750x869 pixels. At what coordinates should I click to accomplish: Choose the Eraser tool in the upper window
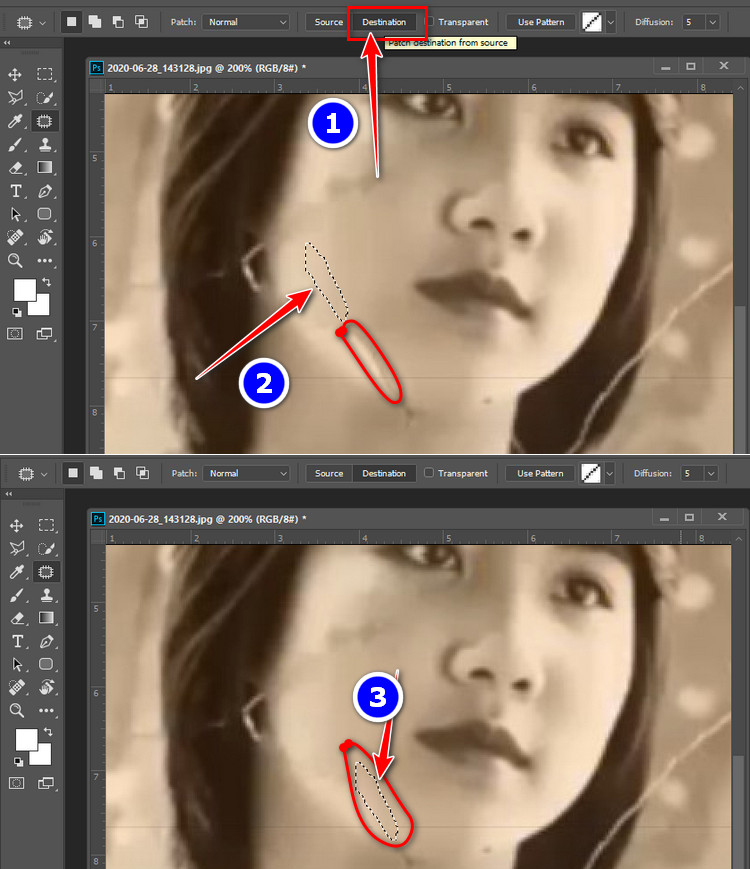tap(15, 167)
